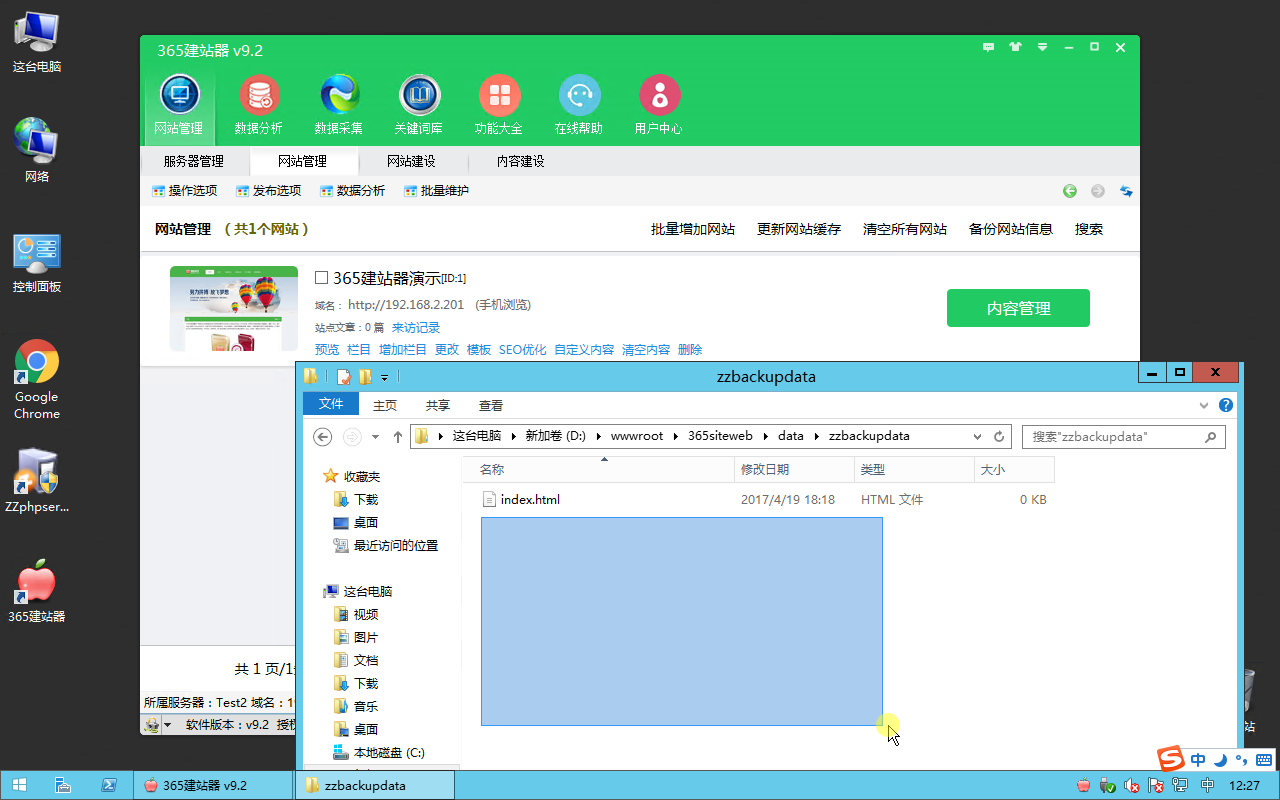Image resolution: width=1280 pixels, height=800 pixels.
Task: Click the Explorer search zzbackupdata field
Action: [1125, 437]
